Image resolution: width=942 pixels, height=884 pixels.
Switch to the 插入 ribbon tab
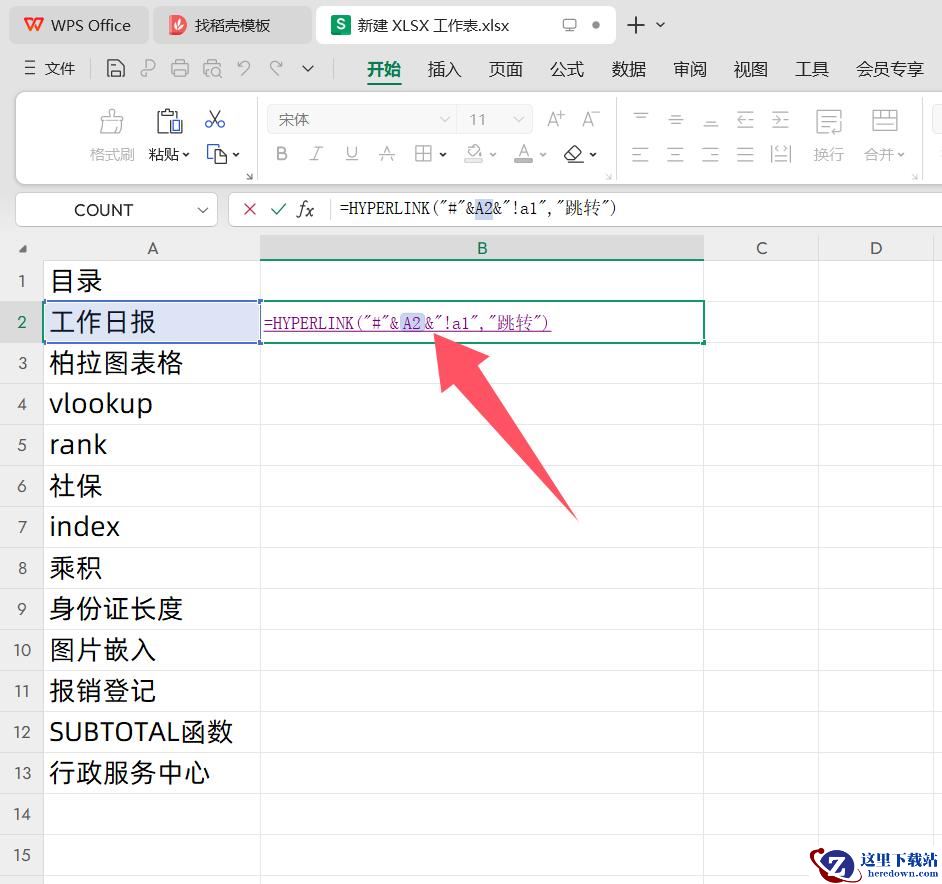click(444, 69)
